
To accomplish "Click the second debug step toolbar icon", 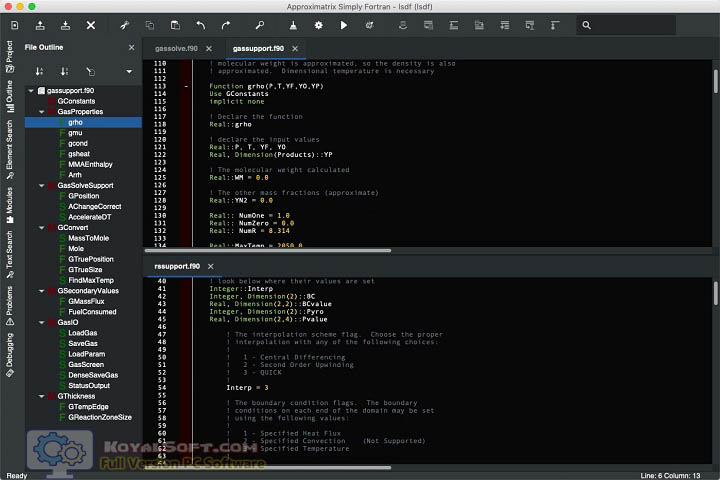I will point(428,25).
